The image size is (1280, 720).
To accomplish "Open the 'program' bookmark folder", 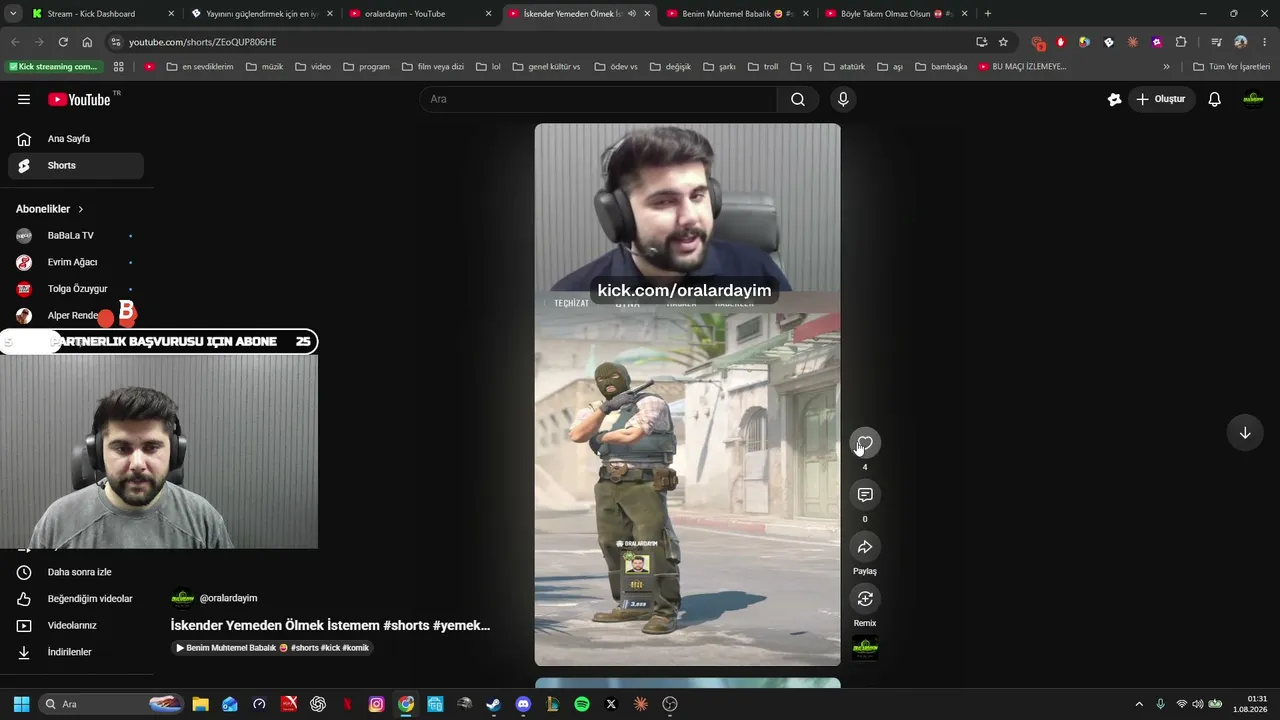I will [x=366, y=67].
